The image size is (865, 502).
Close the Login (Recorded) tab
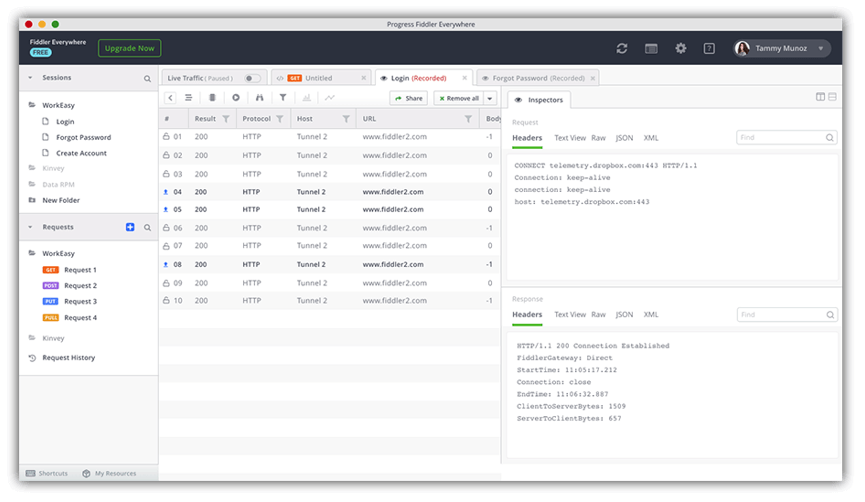click(x=464, y=78)
